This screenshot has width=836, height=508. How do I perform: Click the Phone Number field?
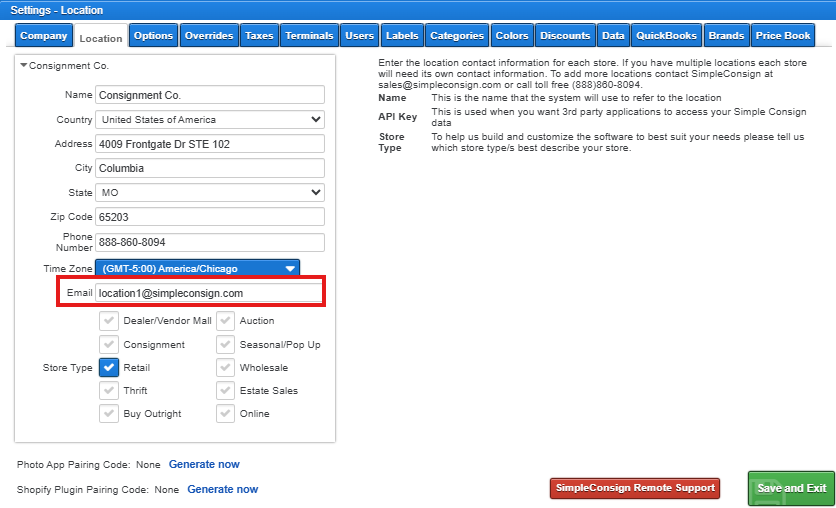210,242
